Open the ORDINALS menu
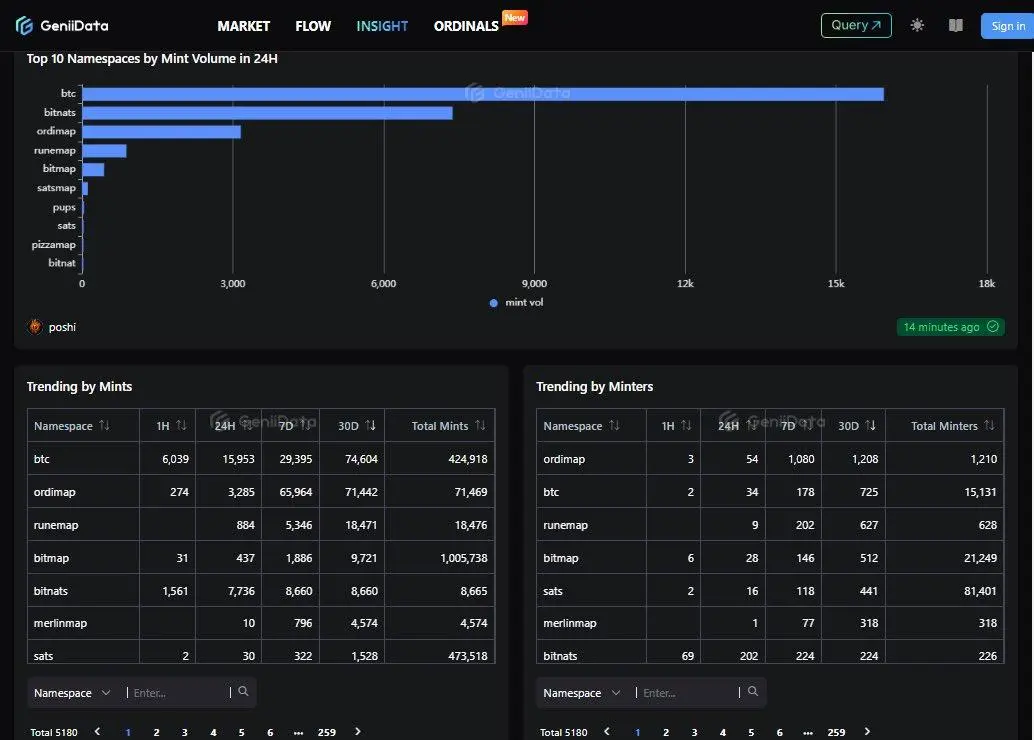The height and width of the screenshot is (740, 1034). click(x=466, y=26)
